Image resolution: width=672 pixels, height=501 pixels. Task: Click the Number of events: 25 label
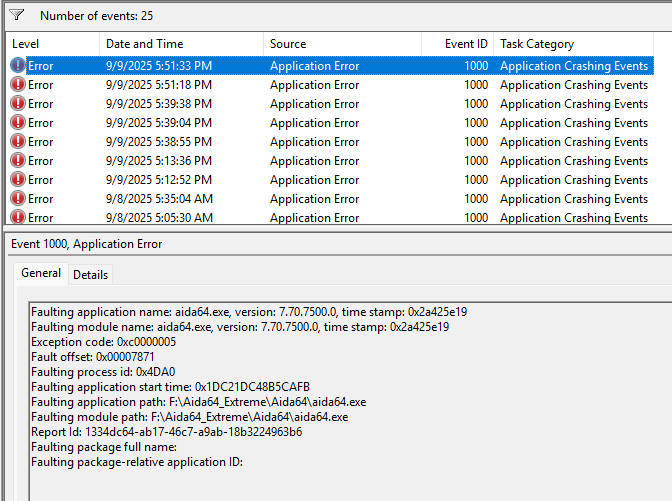96,16
